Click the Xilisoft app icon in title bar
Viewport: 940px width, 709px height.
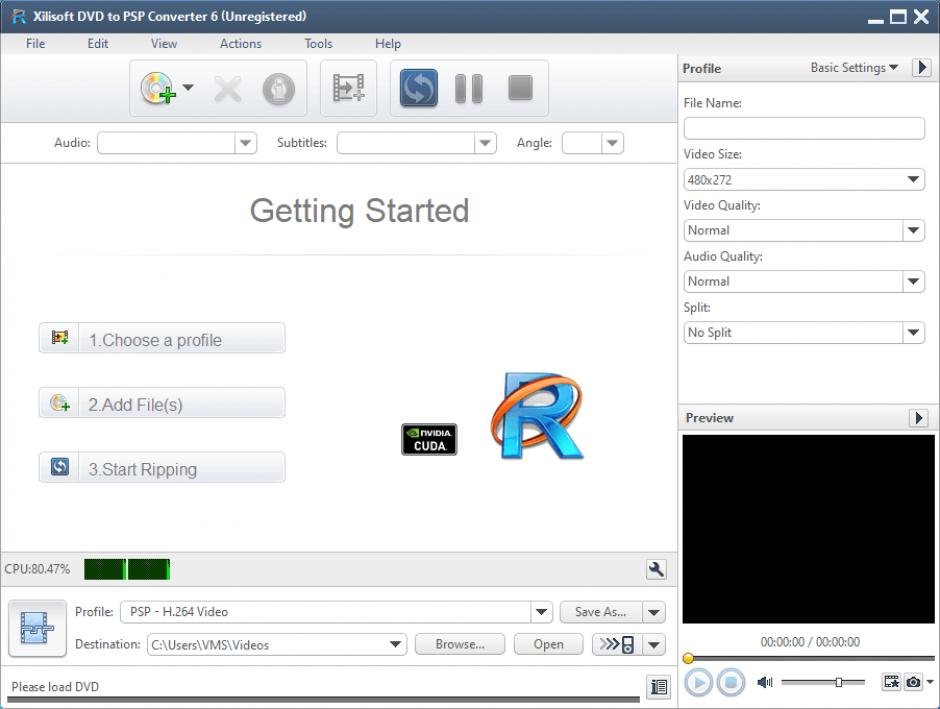[19, 16]
